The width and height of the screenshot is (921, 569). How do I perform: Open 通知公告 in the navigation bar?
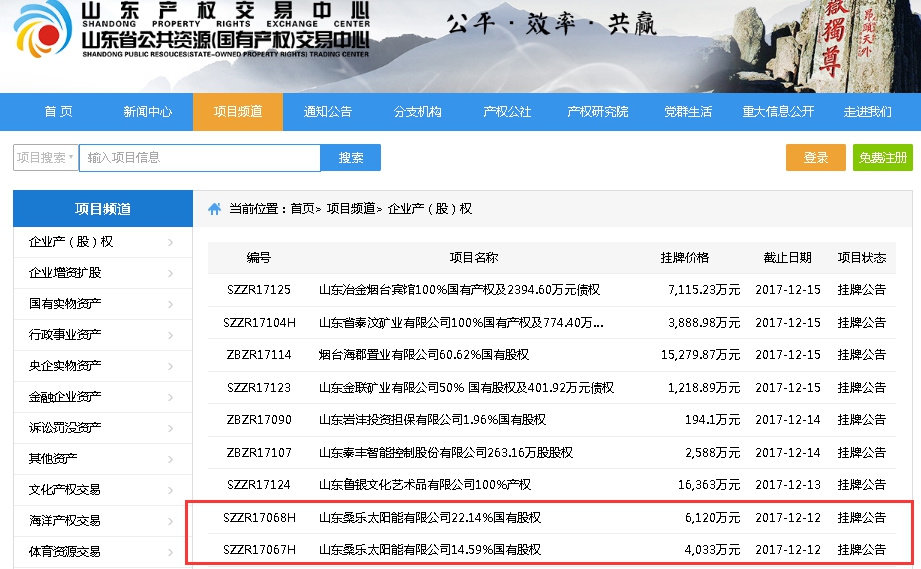pos(328,112)
